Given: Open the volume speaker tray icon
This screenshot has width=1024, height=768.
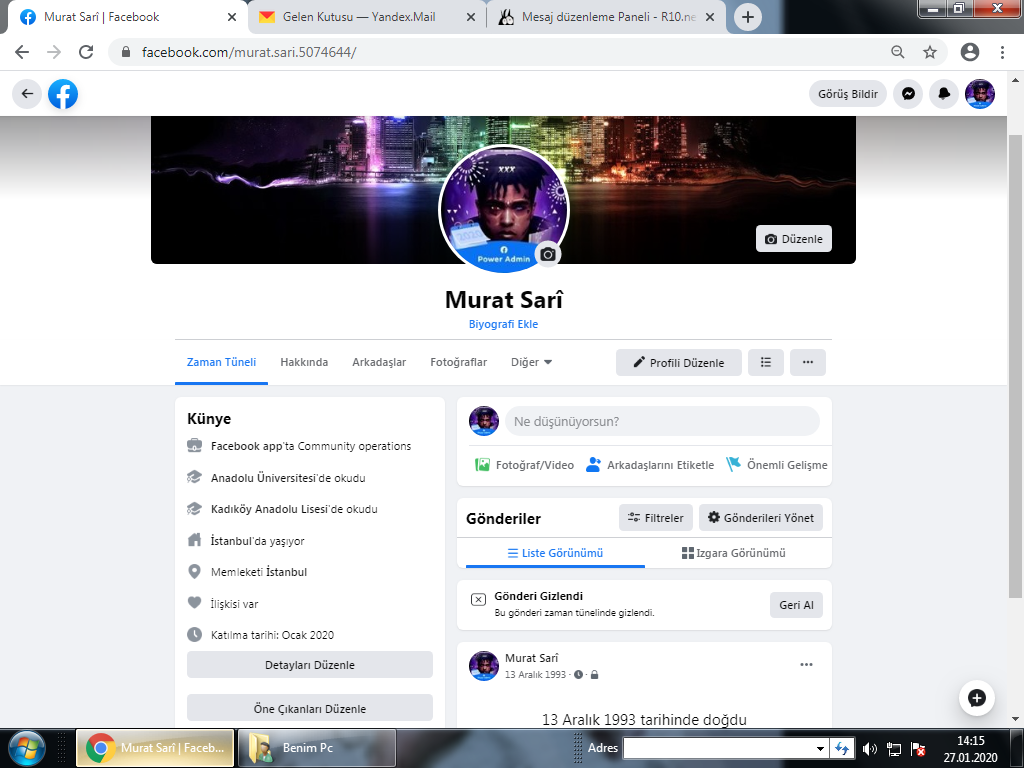Looking at the screenshot, I should click(869, 749).
